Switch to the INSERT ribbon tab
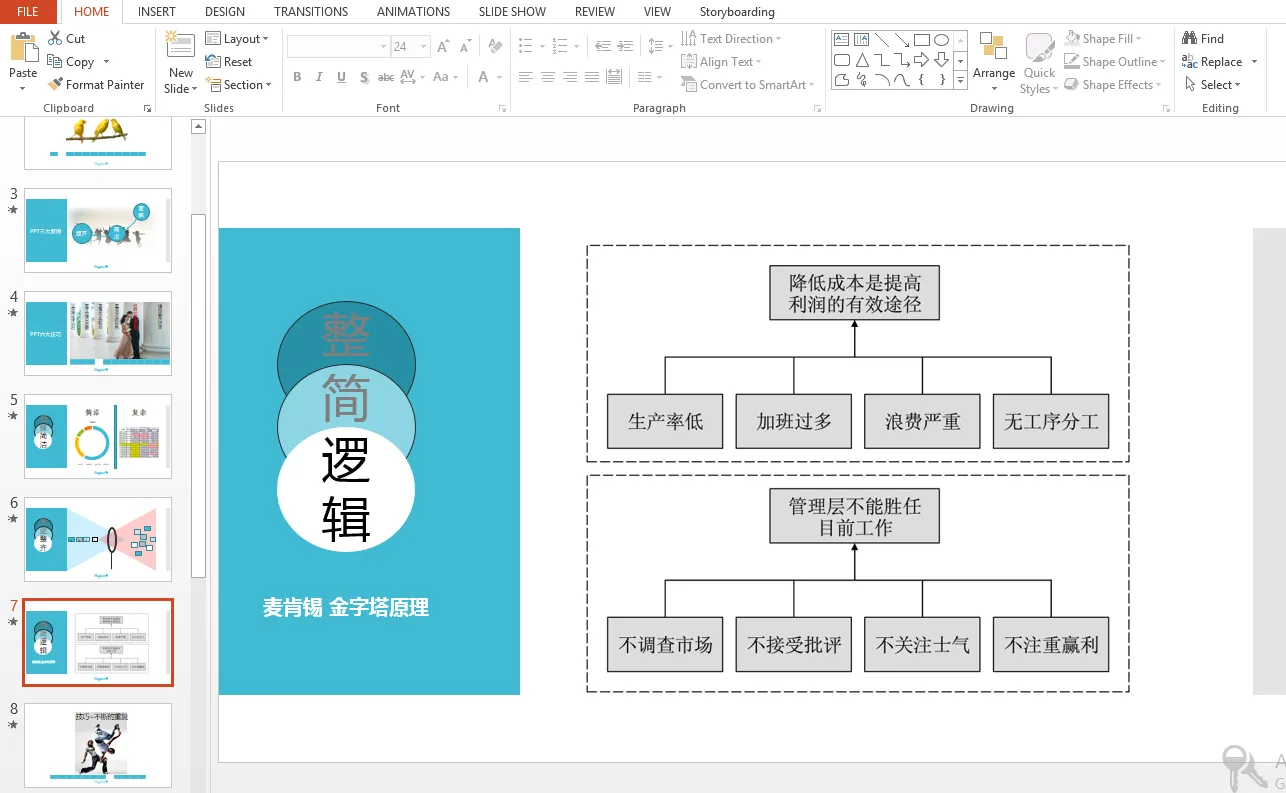This screenshot has width=1286, height=793. pos(156,12)
